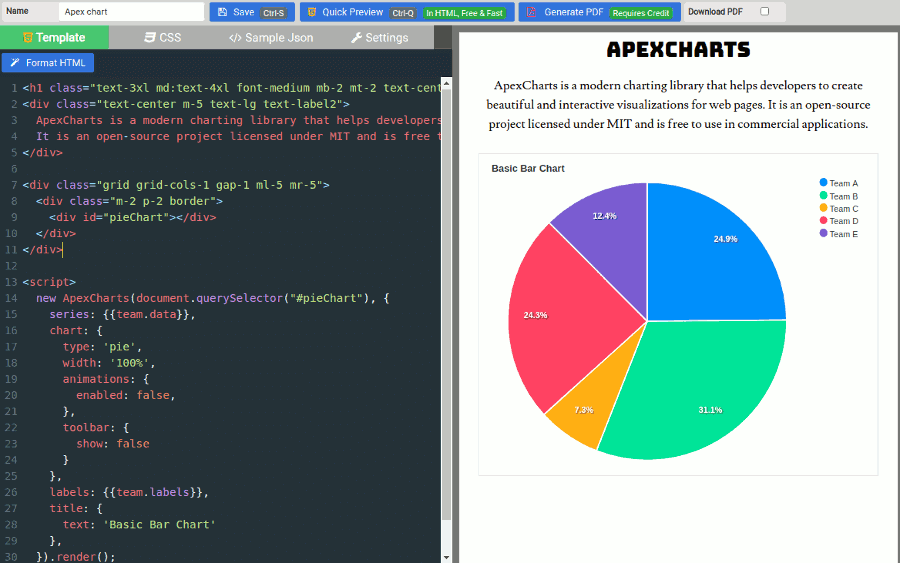This screenshot has width=900, height=563.
Task: Click the ApexCharts description paragraph in preview
Action: pyautogui.click(x=678, y=104)
